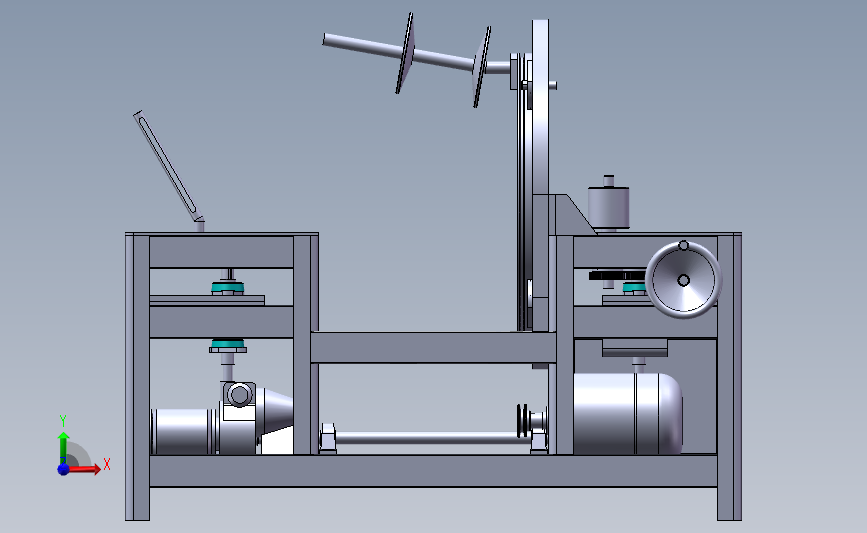Viewport: 867px width, 533px height.
Task: Select the black V-belt pulley on the drive shaft
Action: click(x=523, y=421)
